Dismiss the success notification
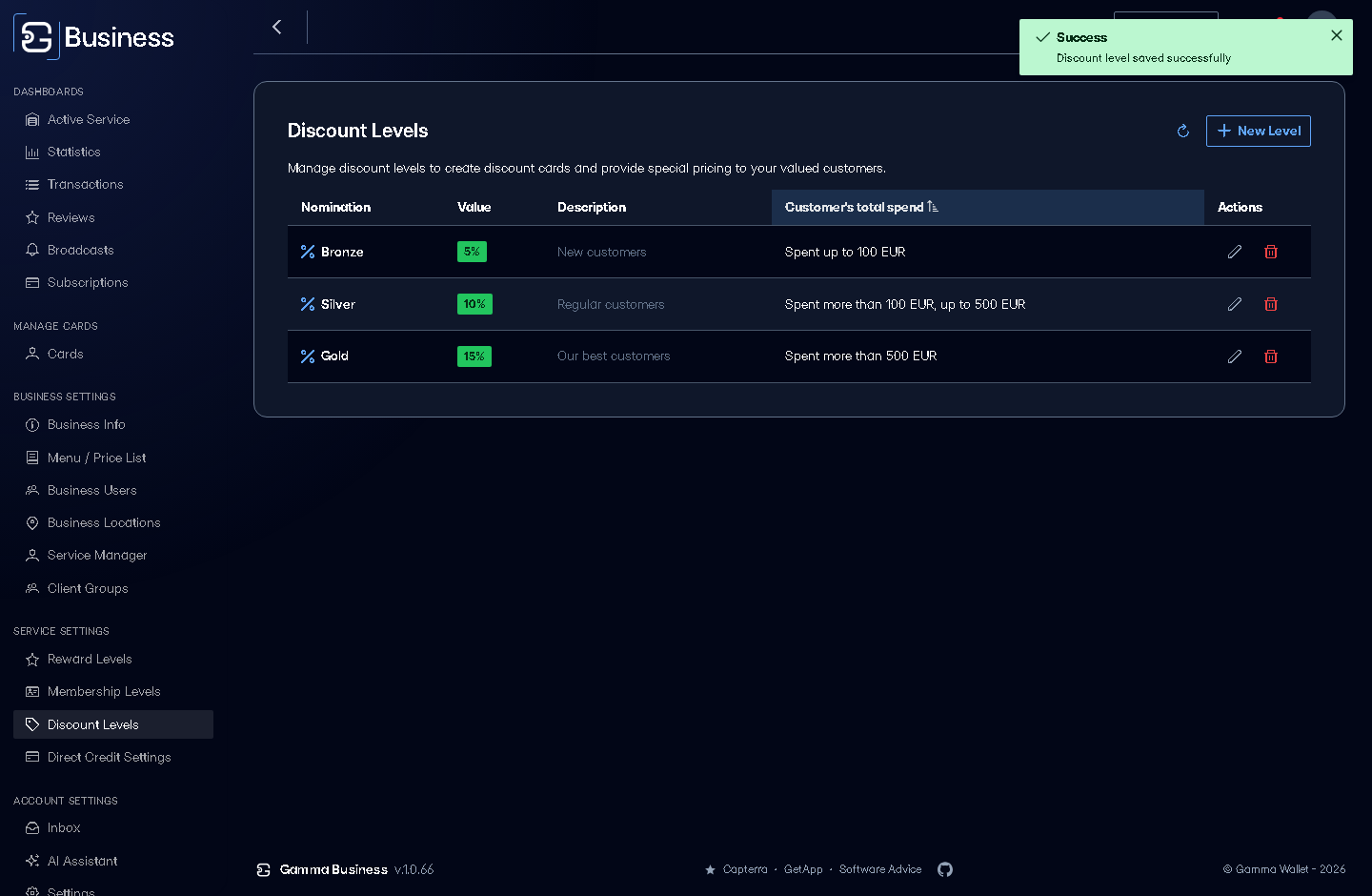This screenshot has width=1372, height=896. pyautogui.click(x=1337, y=35)
